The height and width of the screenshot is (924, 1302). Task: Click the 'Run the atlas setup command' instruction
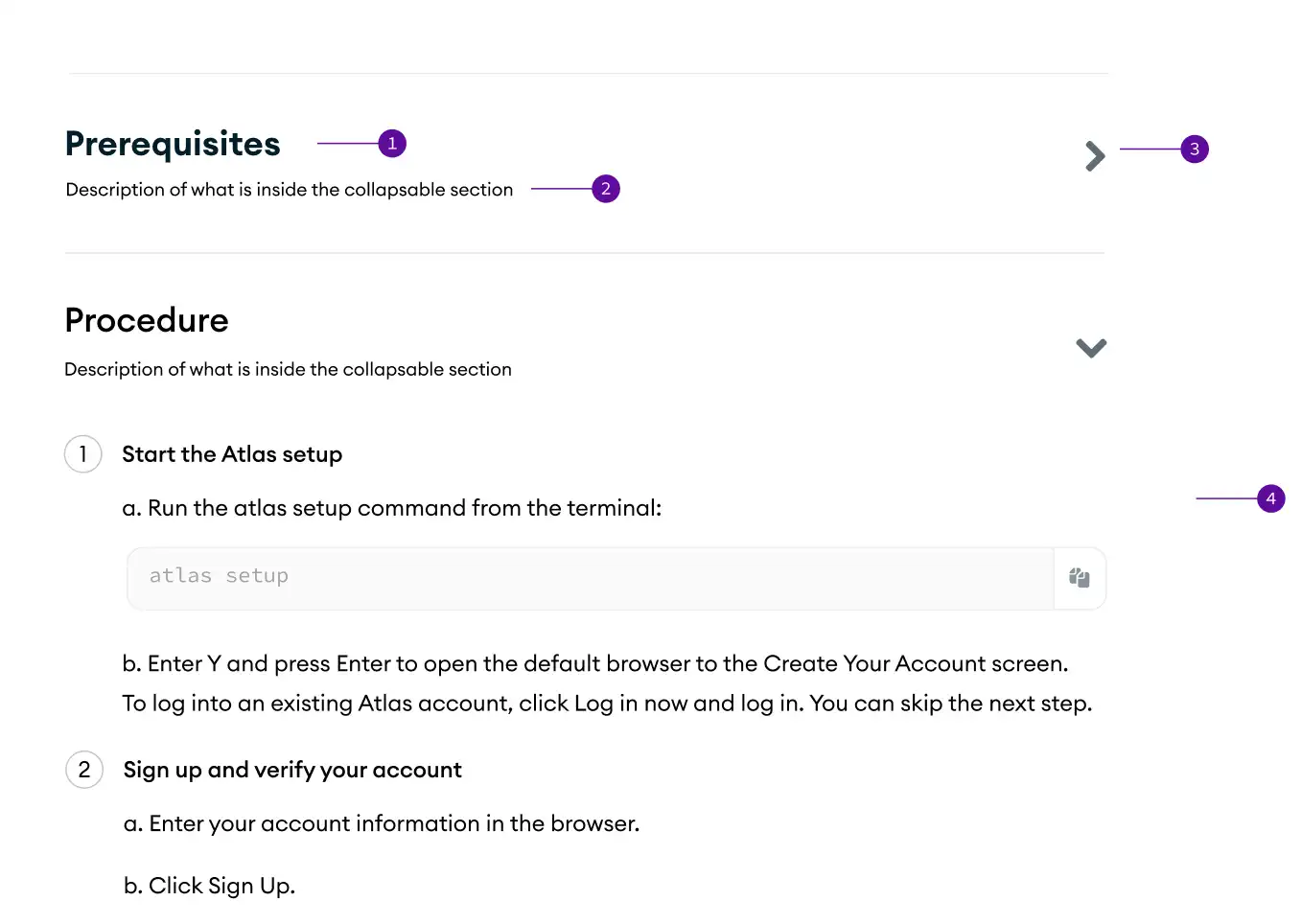pyautogui.click(x=392, y=508)
